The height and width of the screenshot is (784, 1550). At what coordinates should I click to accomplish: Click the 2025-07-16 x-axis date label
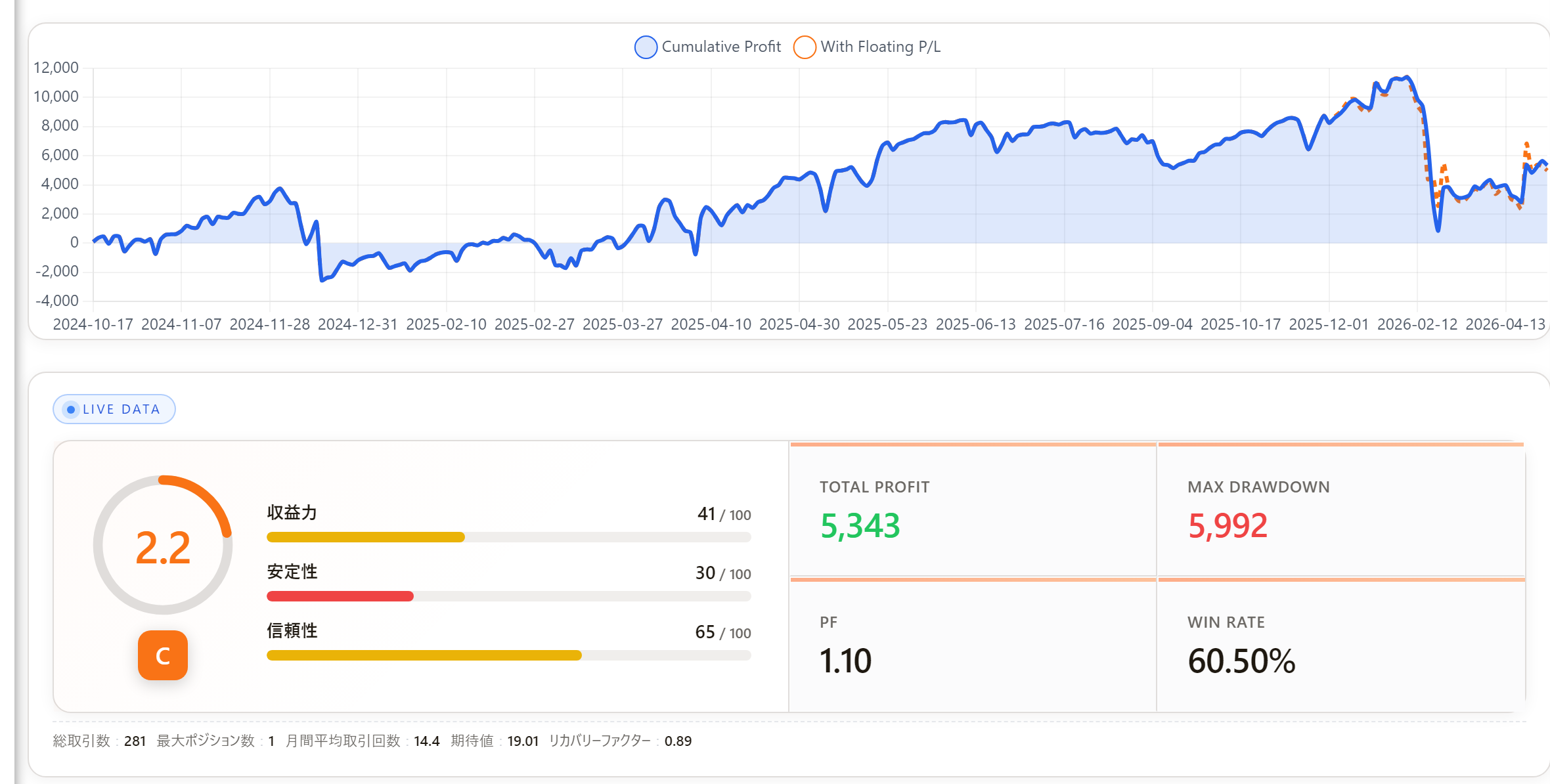pyautogui.click(x=1064, y=324)
